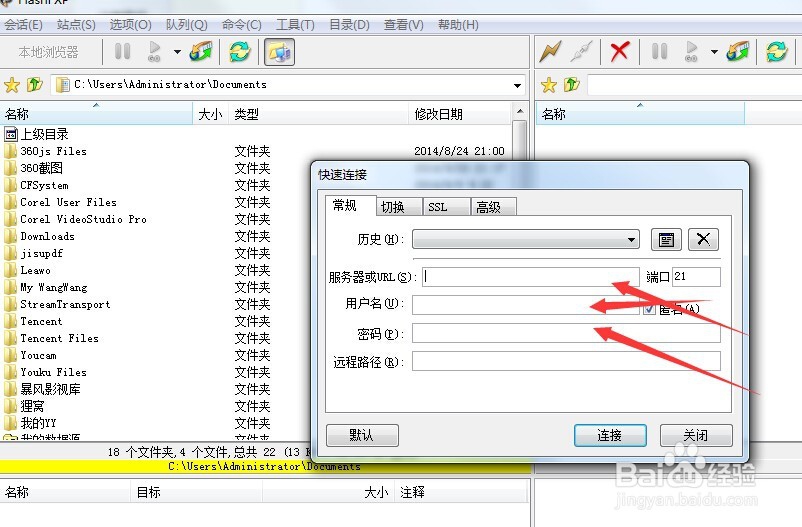Open the 会话(E) menu

coord(23,25)
